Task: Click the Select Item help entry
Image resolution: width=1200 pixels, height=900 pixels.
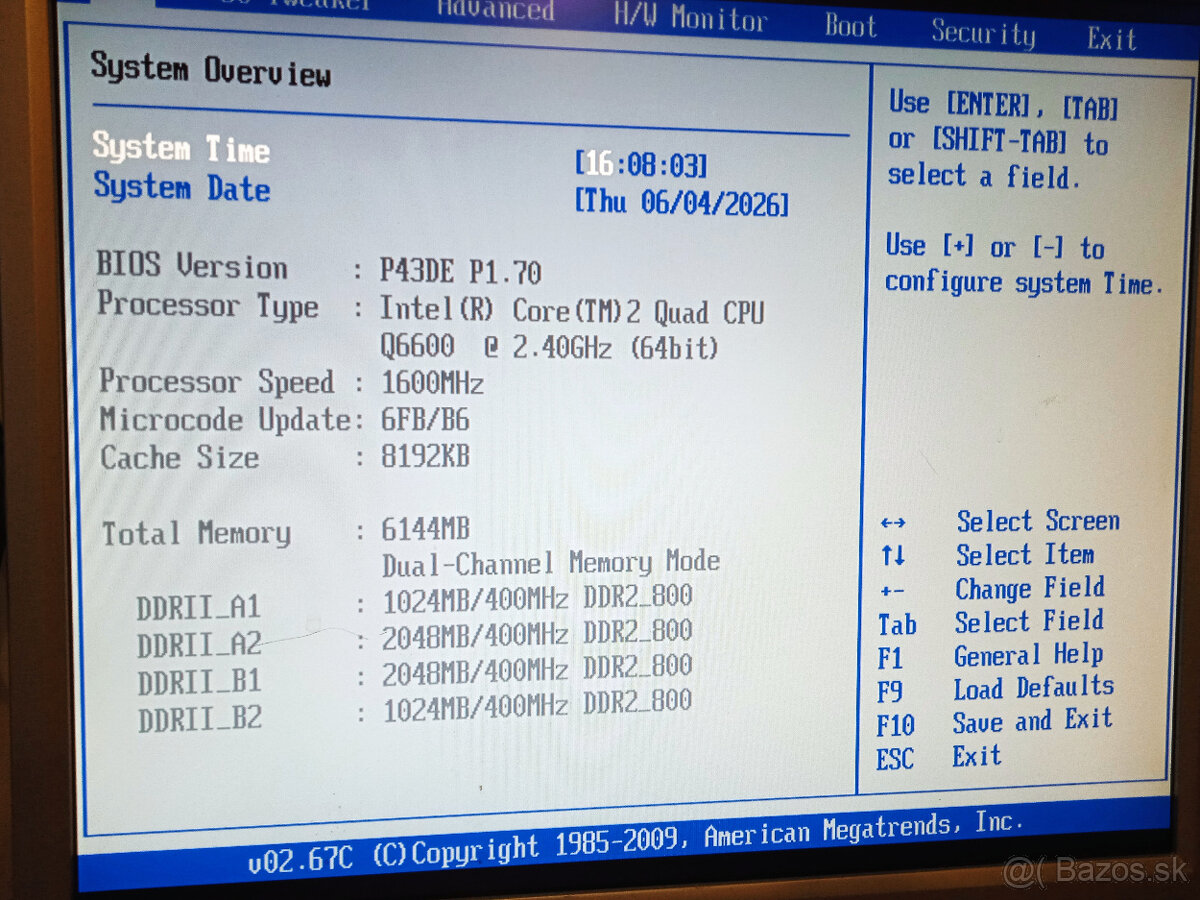Action: click(1025, 554)
